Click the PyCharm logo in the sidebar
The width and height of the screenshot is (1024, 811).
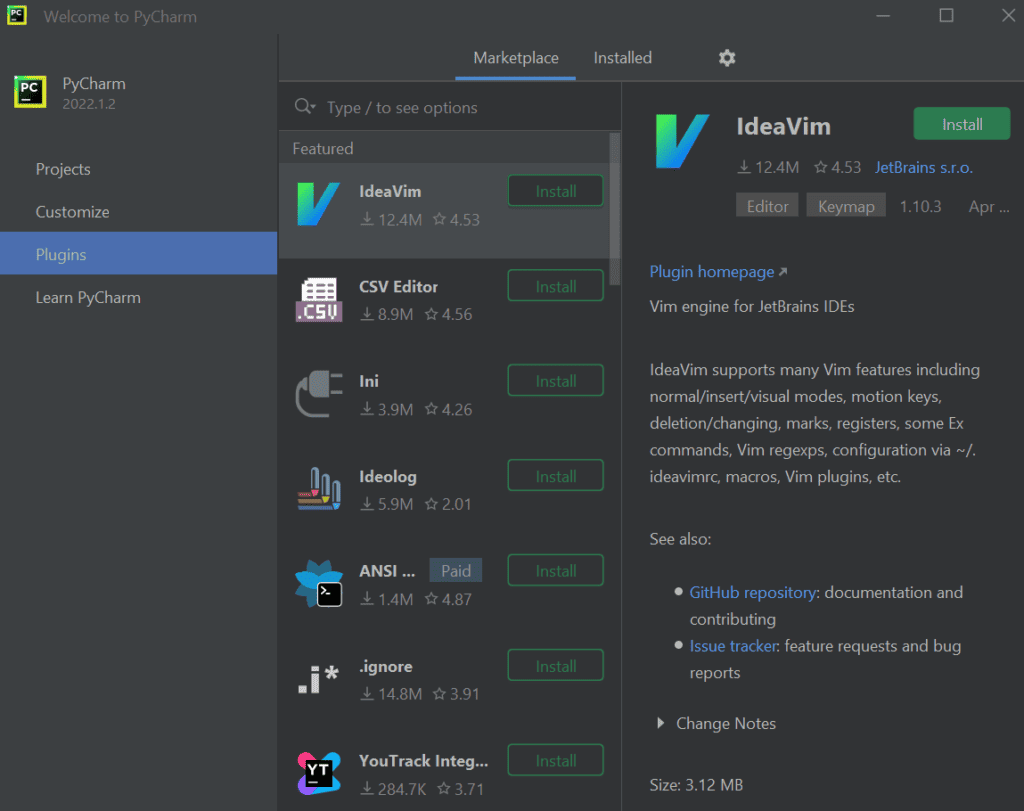point(30,91)
